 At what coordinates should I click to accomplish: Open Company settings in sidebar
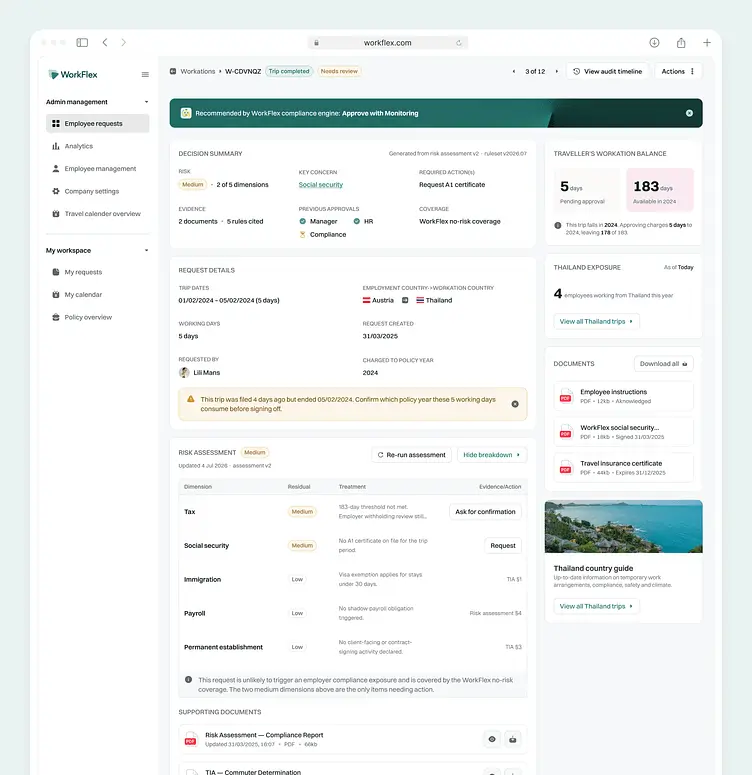tap(97, 191)
